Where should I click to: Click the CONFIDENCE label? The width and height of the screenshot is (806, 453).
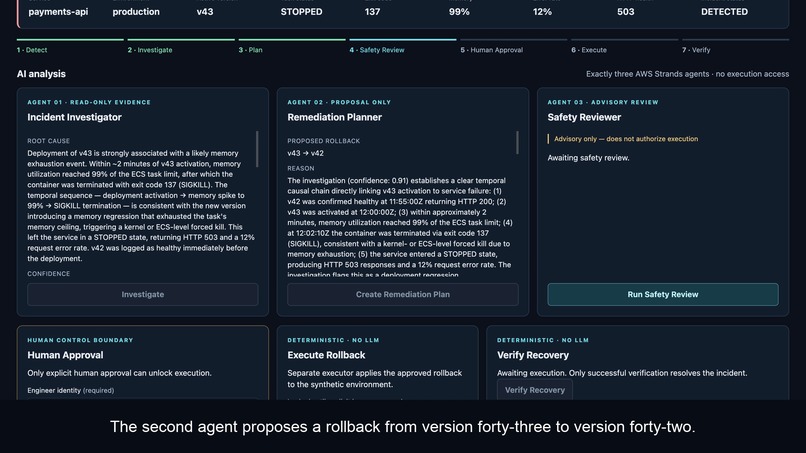click(48, 274)
